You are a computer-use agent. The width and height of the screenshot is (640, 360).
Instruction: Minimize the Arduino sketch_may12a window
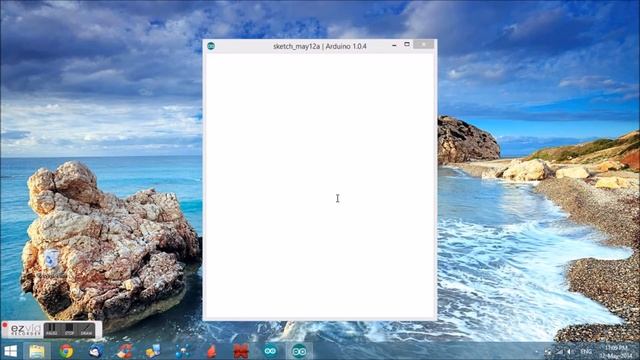(394, 45)
